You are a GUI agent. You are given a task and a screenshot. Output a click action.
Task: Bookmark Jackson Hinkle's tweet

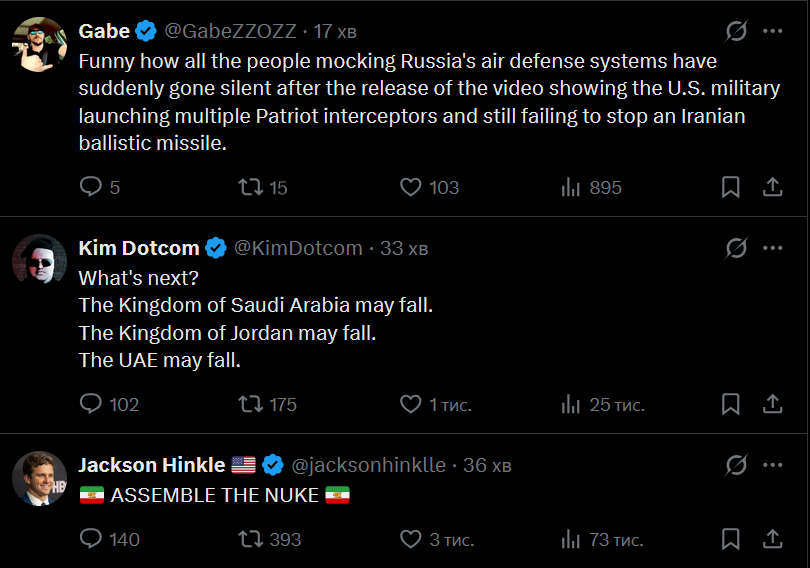click(731, 539)
